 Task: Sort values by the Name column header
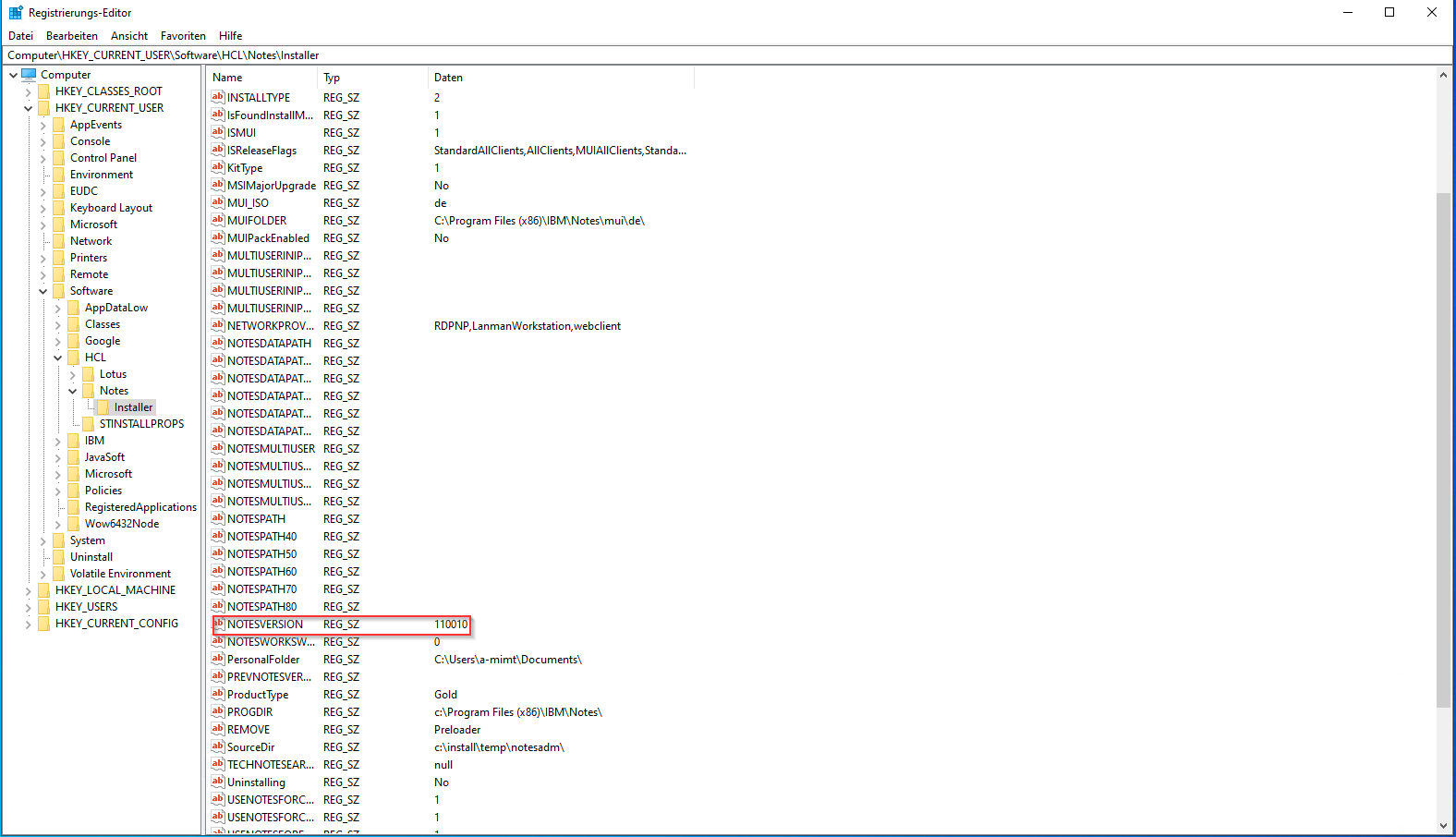261,78
